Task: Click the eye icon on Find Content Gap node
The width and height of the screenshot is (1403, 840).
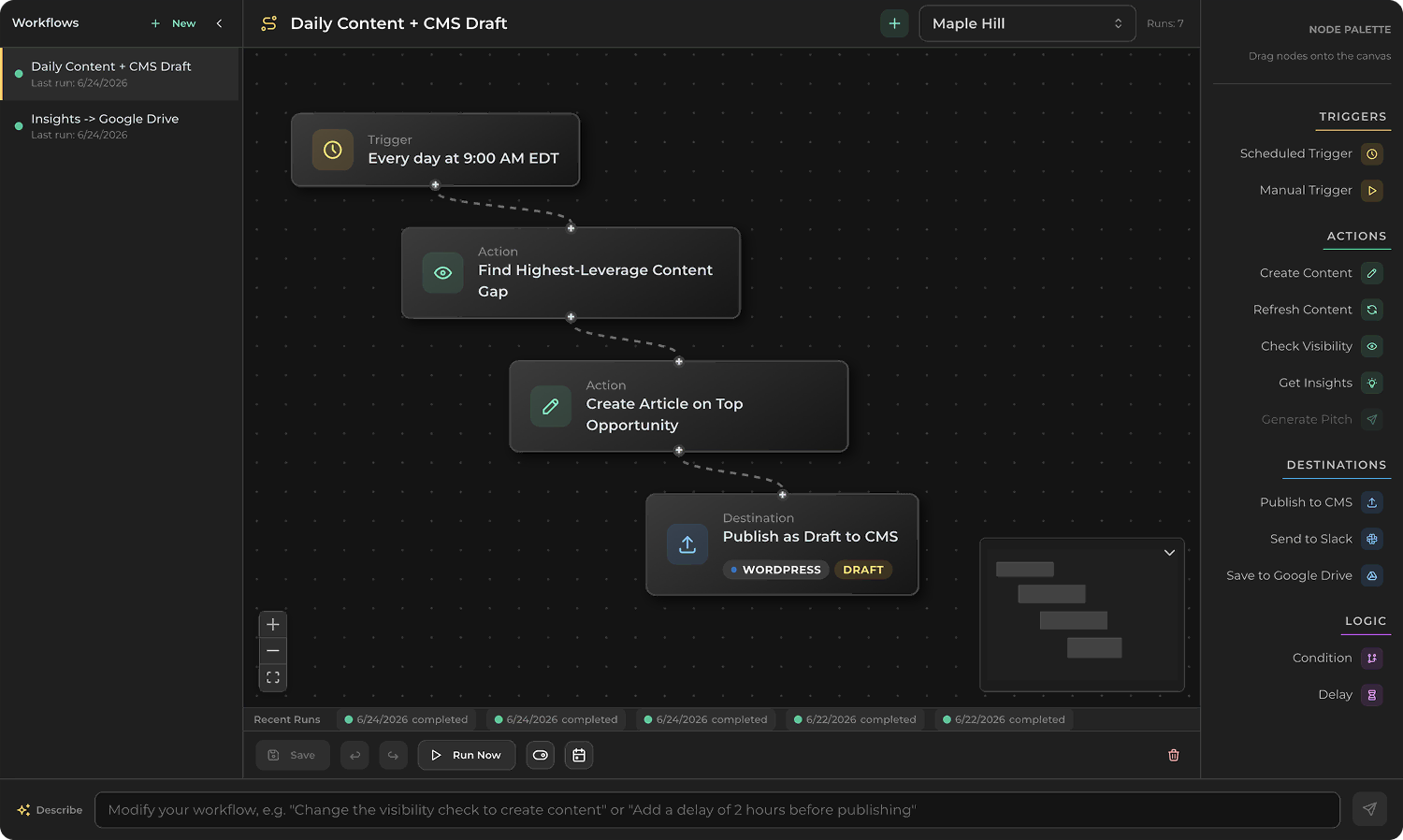Action: (442, 273)
